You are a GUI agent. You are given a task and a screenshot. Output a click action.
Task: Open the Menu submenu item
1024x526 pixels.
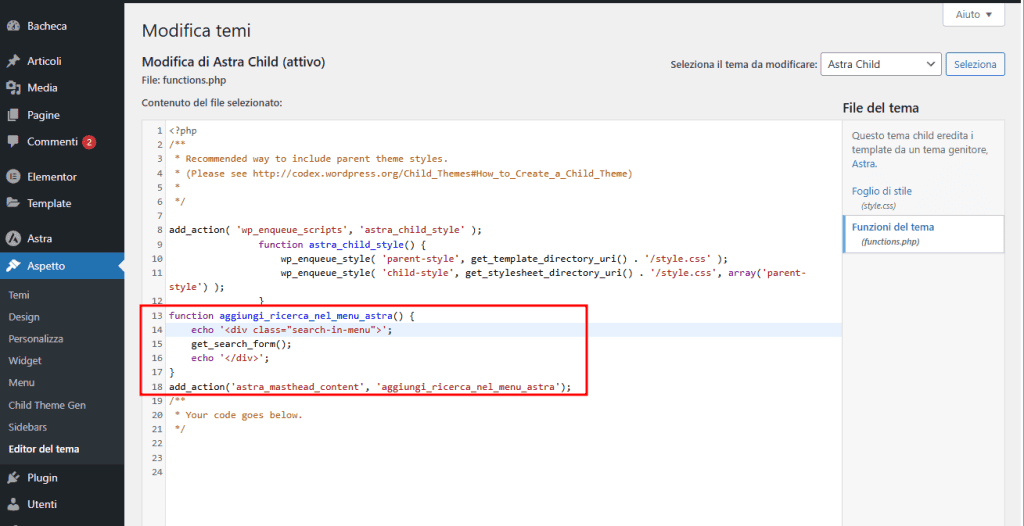coord(22,383)
